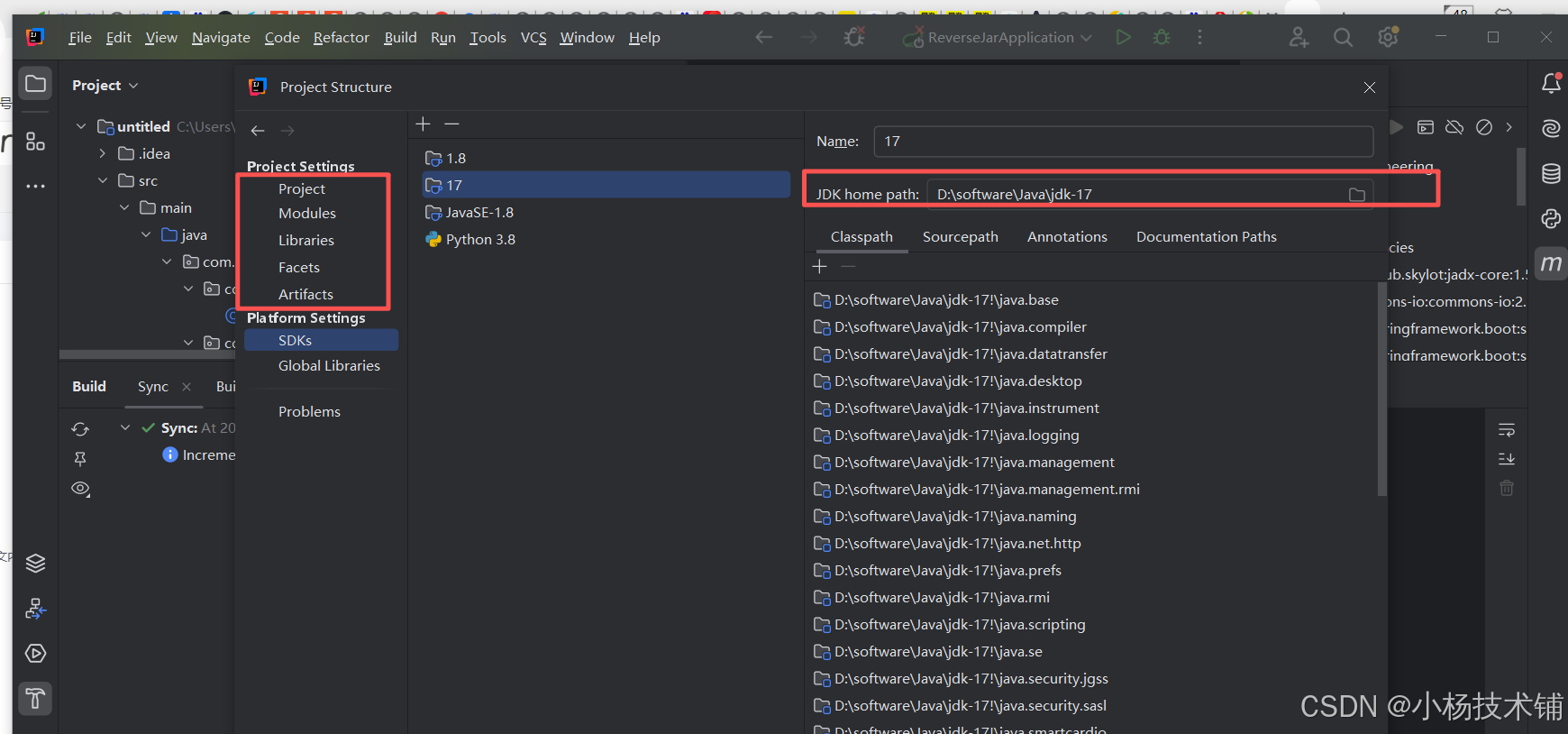Screen dimensions: 1568x734
Task: Collapse the com package node
Action: pos(167,261)
